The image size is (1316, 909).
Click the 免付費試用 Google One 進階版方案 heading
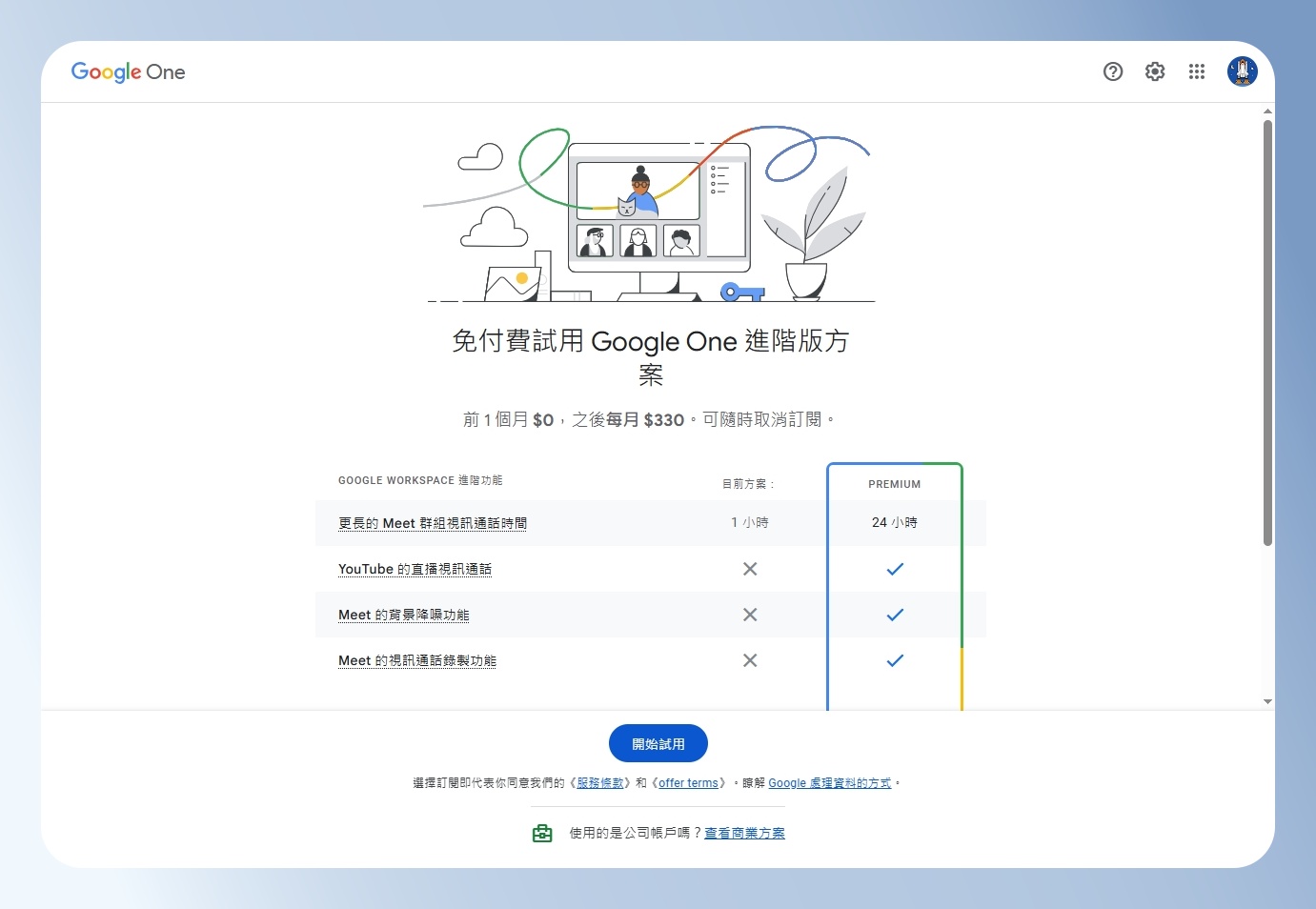tap(651, 357)
